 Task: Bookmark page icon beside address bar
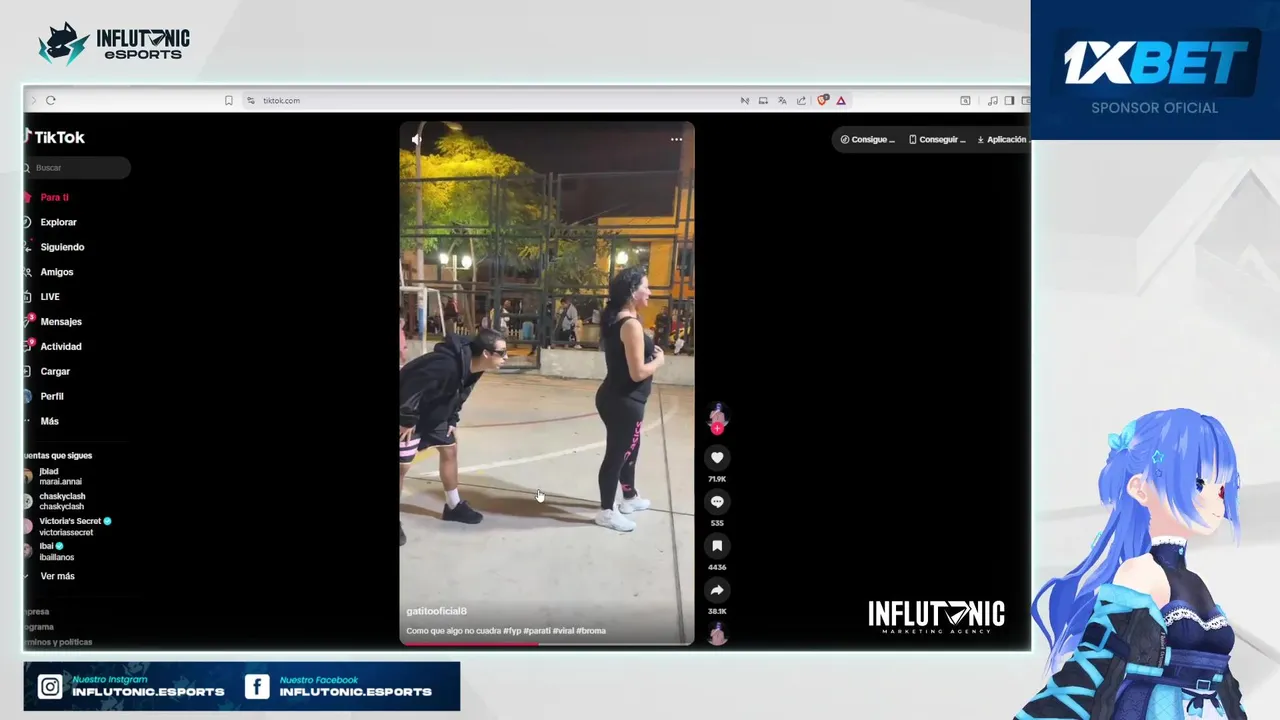click(229, 100)
